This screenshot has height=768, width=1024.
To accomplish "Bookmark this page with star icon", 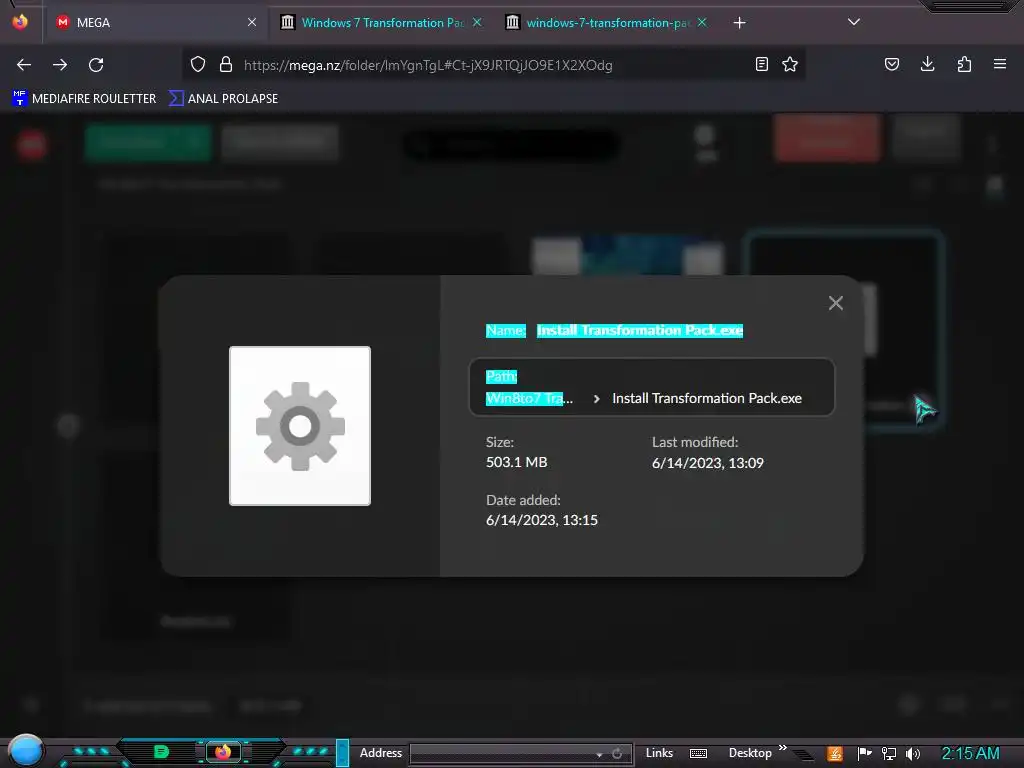I will click(x=790, y=64).
